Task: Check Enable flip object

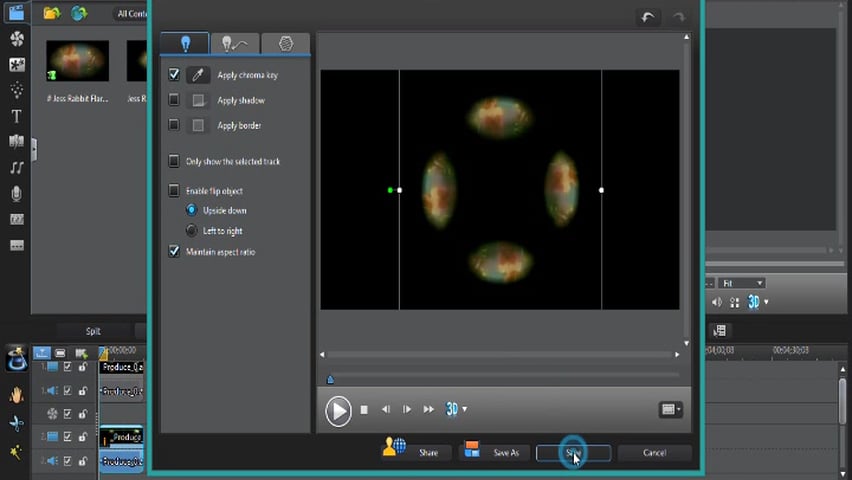Action: tap(174, 190)
